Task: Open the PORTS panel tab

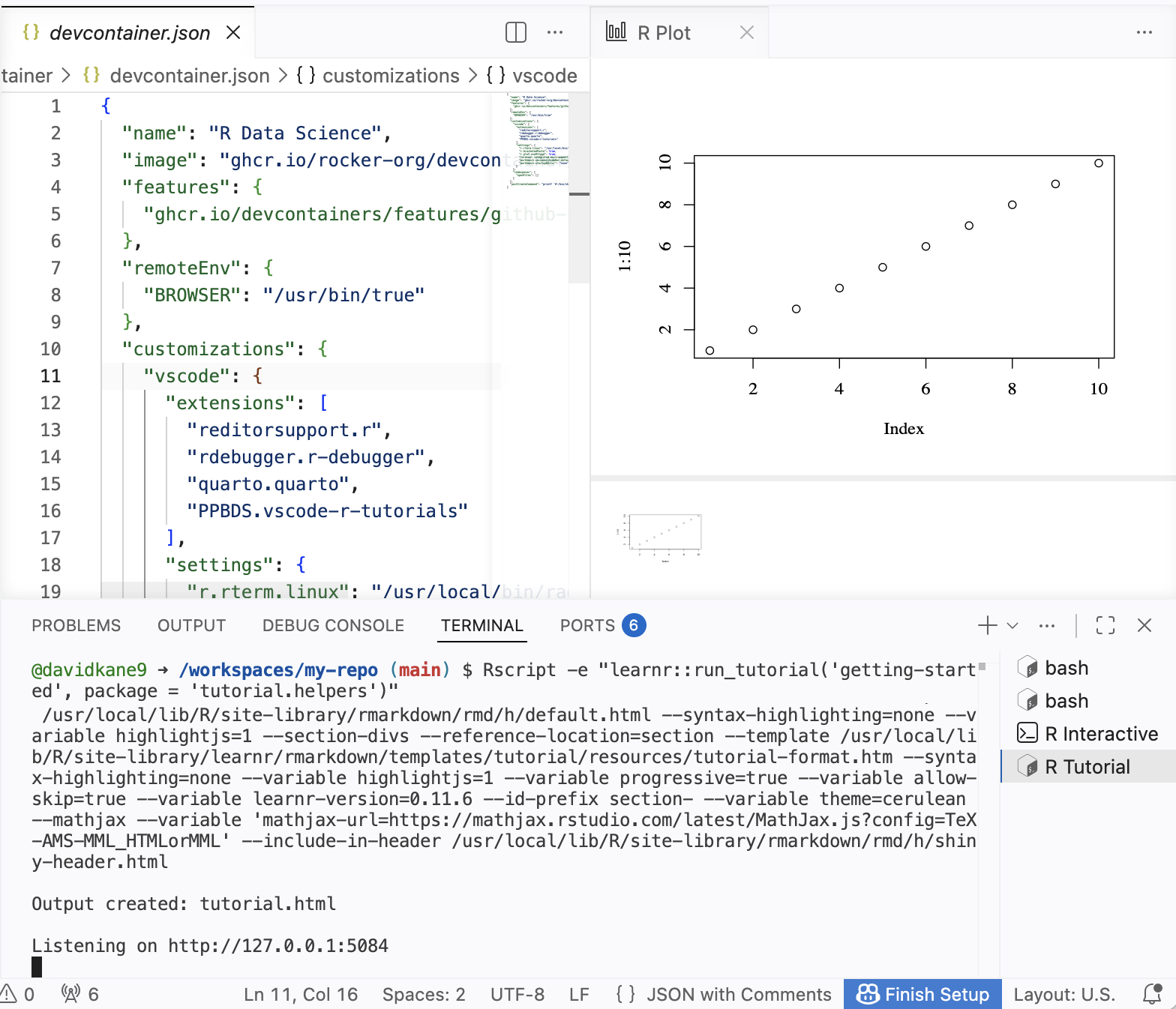Action: point(587,625)
